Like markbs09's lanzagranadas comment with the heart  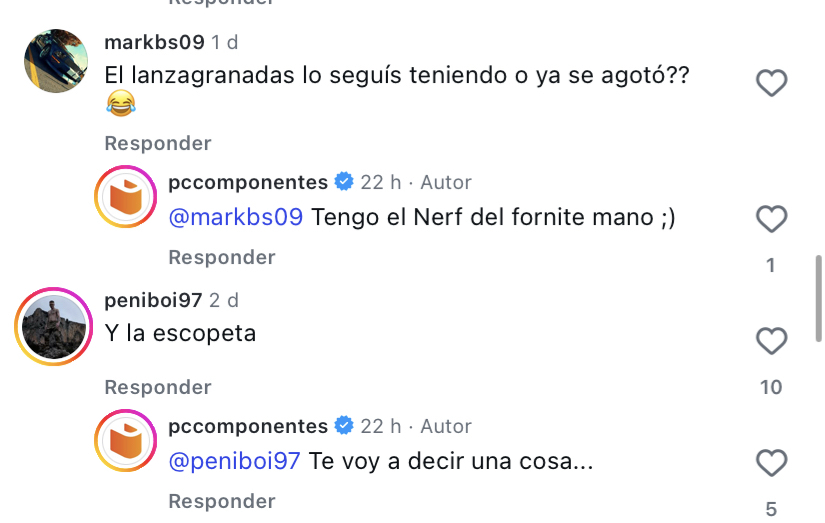(x=771, y=84)
